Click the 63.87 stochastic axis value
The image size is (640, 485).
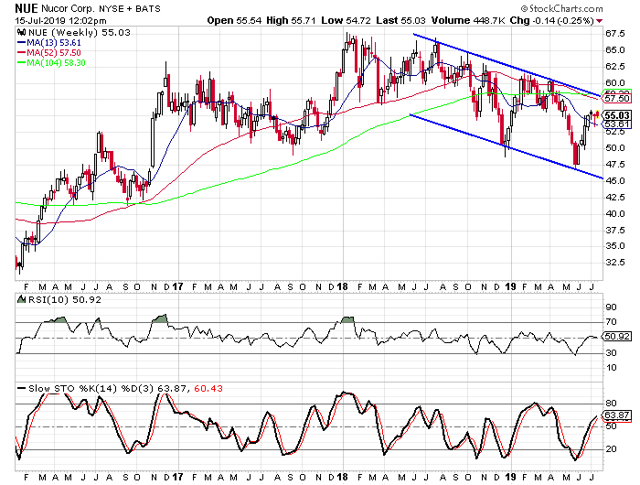617,416
